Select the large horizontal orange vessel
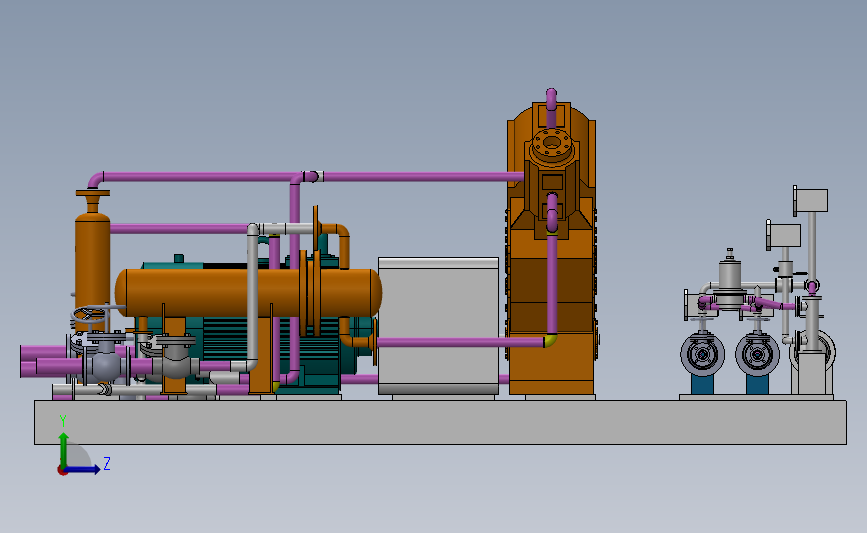 point(248,292)
